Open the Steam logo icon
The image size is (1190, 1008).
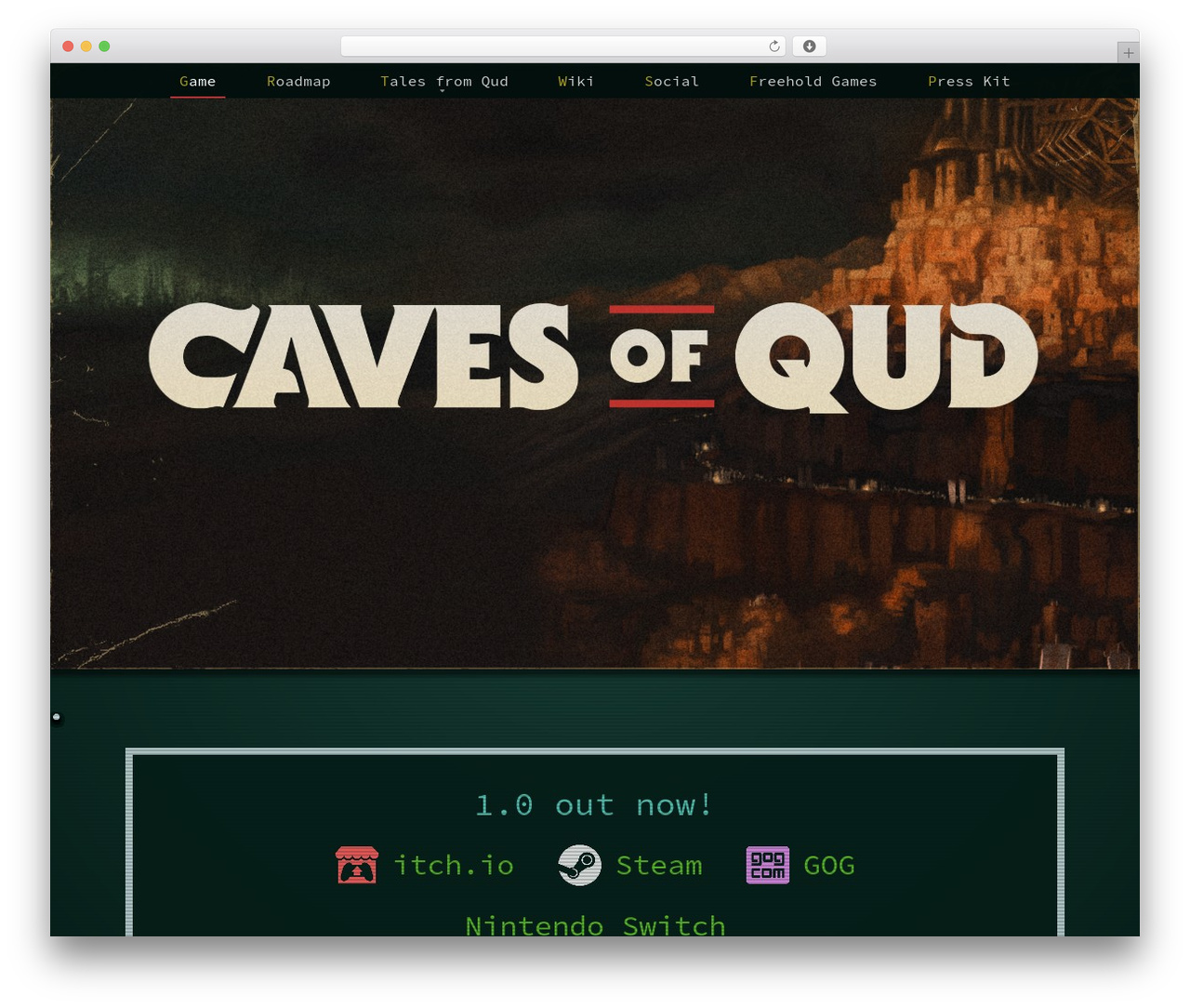579,865
